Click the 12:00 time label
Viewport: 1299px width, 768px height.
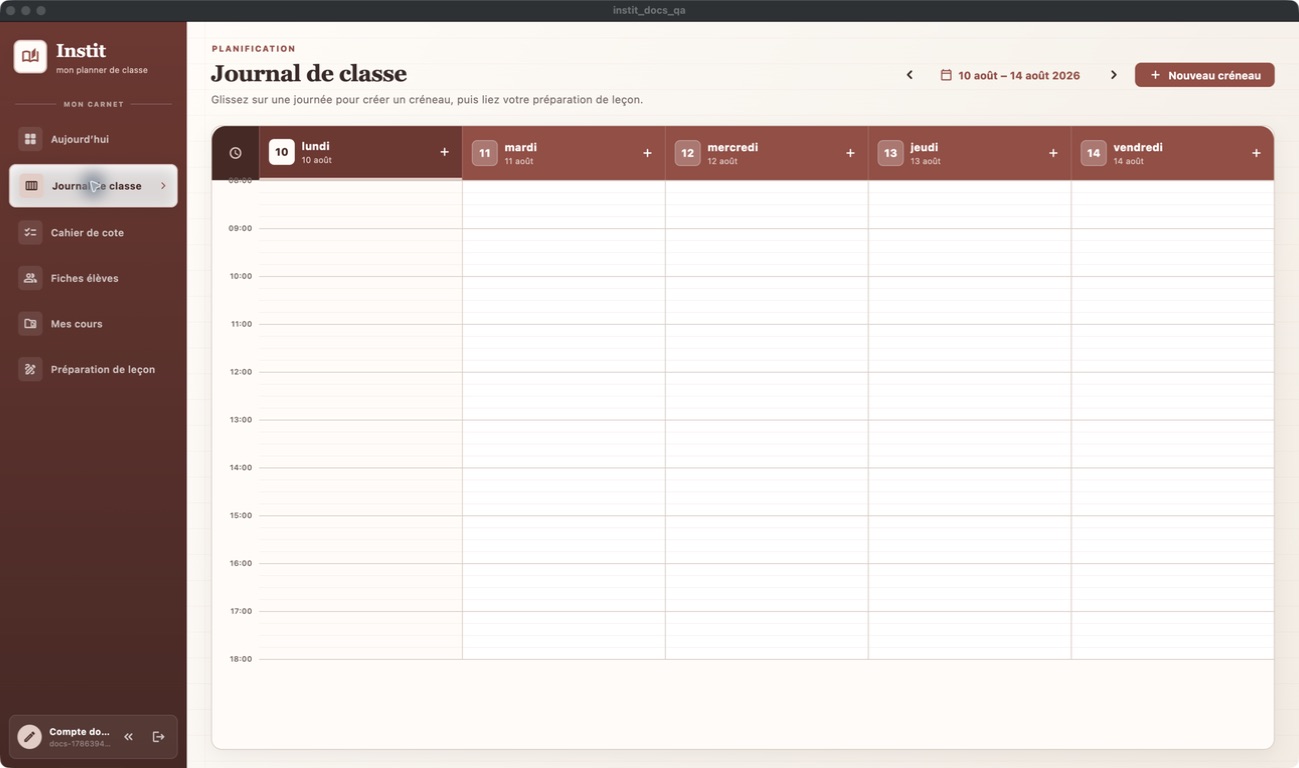click(x=240, y=372)
